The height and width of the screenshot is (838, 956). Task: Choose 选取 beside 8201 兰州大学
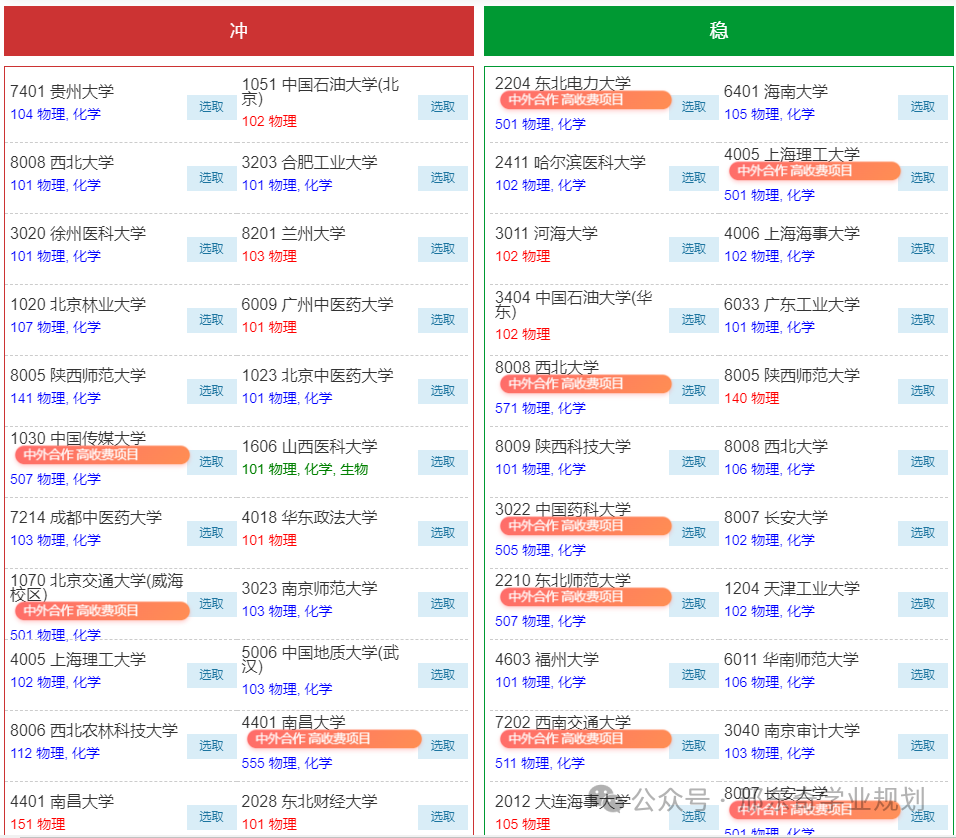(x=442, y=249)
